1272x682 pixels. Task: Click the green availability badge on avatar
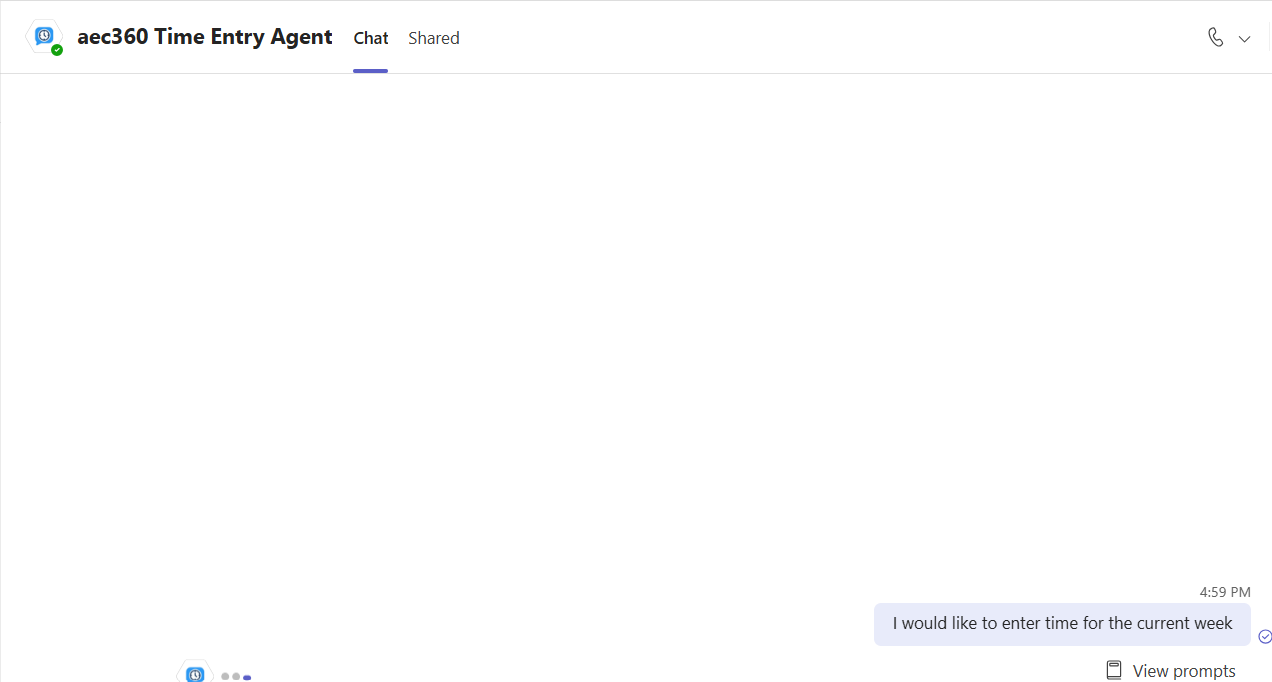pos(57,49)
